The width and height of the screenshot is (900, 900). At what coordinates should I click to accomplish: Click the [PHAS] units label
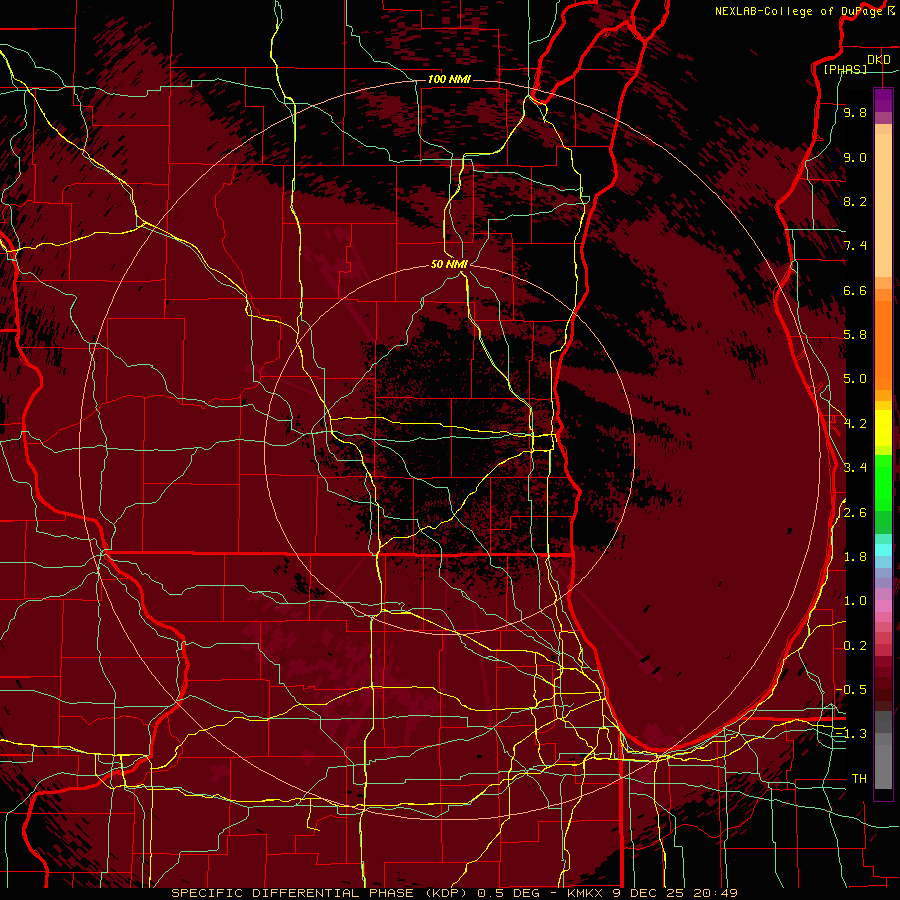(845, 69)
